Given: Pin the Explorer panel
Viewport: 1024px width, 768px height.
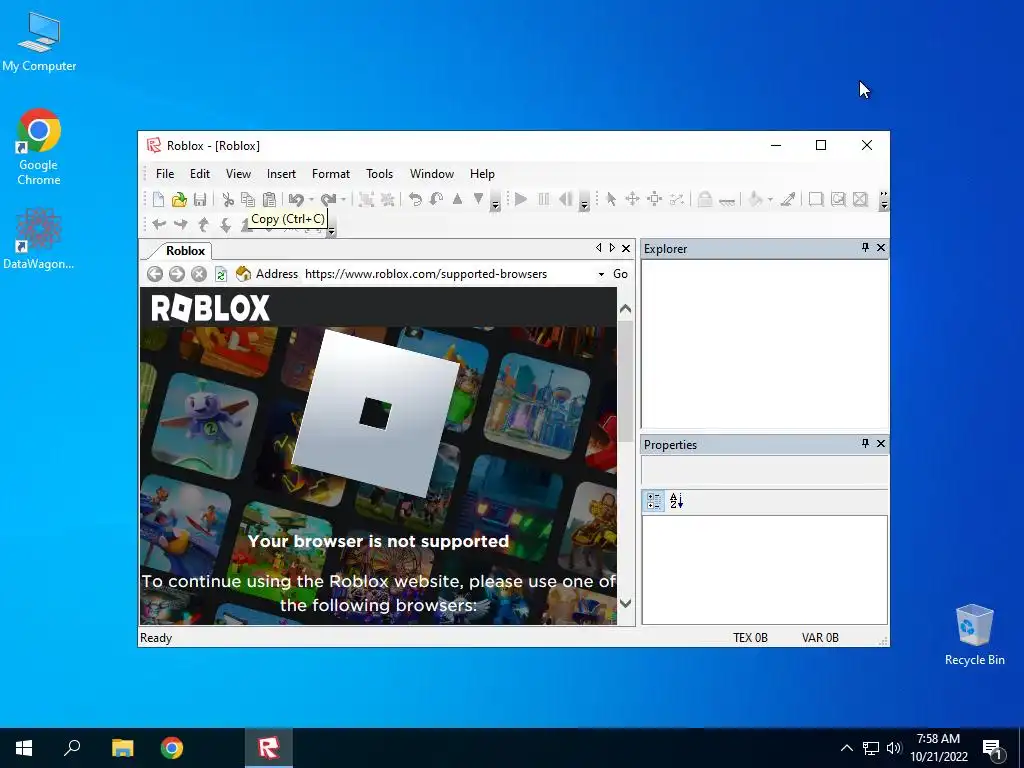Looking at the screenshot, I should pos(865,248).
